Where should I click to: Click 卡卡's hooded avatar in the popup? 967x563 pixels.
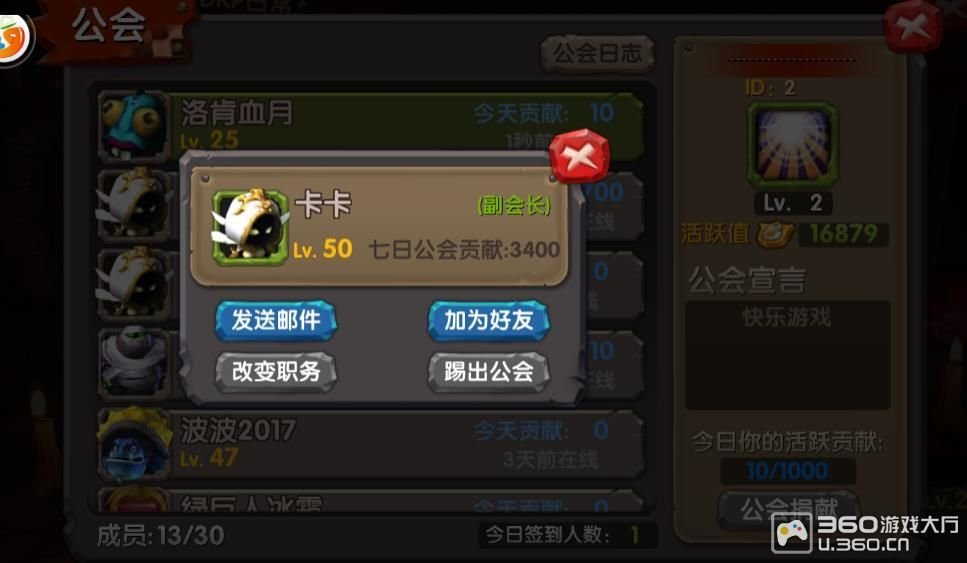pos(250,226)
